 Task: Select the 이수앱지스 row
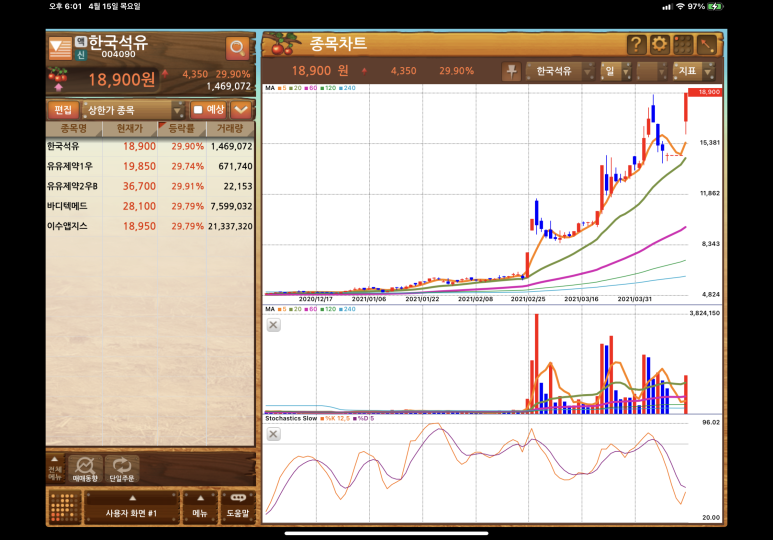(x=150, y=226)
